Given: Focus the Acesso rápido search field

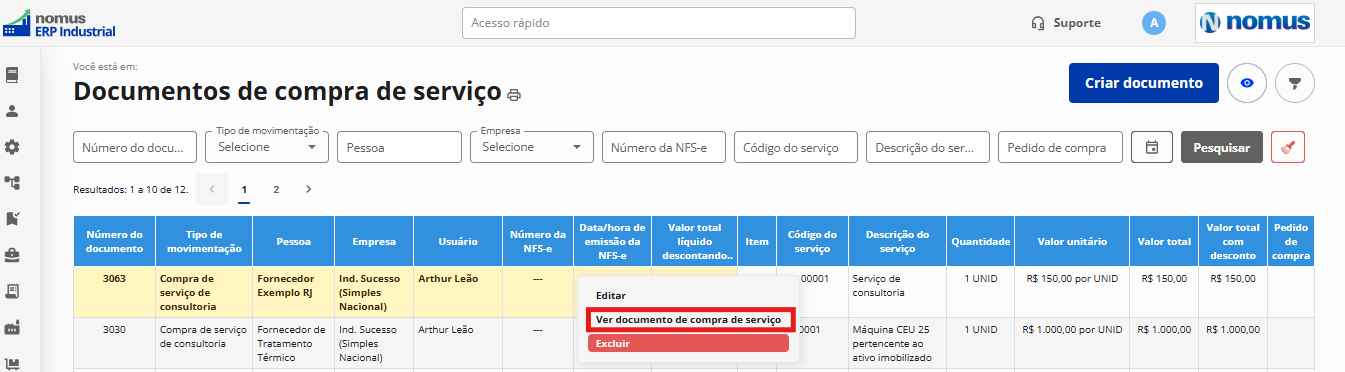Looking at the screenshot, I should tap(659, 23).
